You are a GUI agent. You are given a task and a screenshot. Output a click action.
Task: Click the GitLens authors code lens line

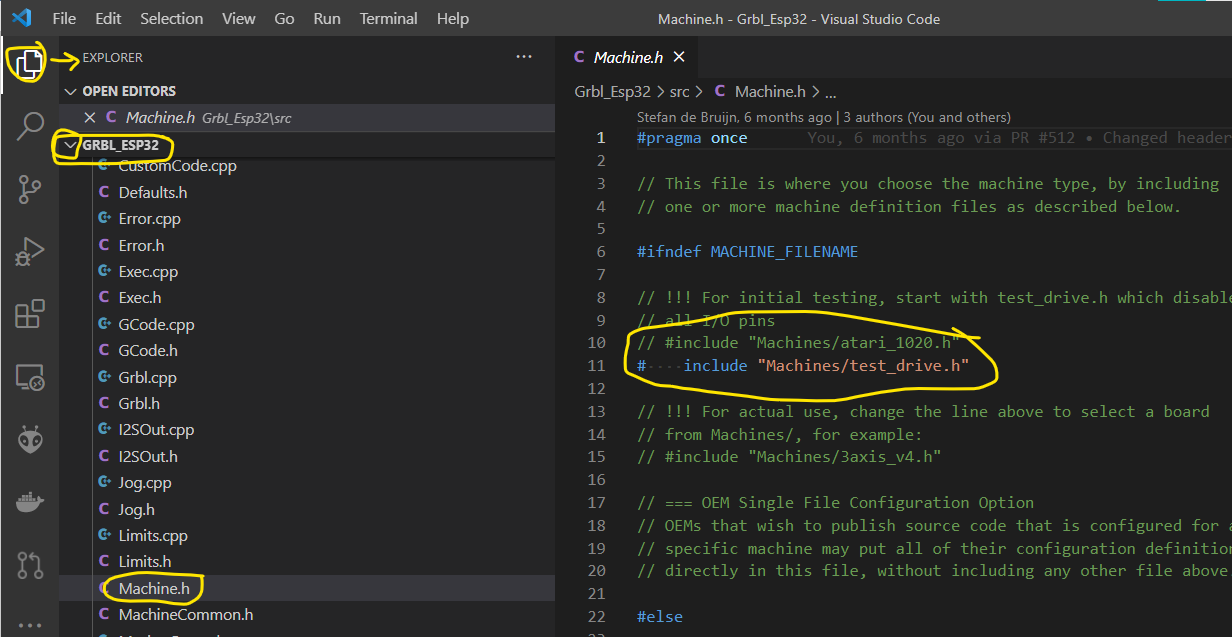[x=823, y=117]
